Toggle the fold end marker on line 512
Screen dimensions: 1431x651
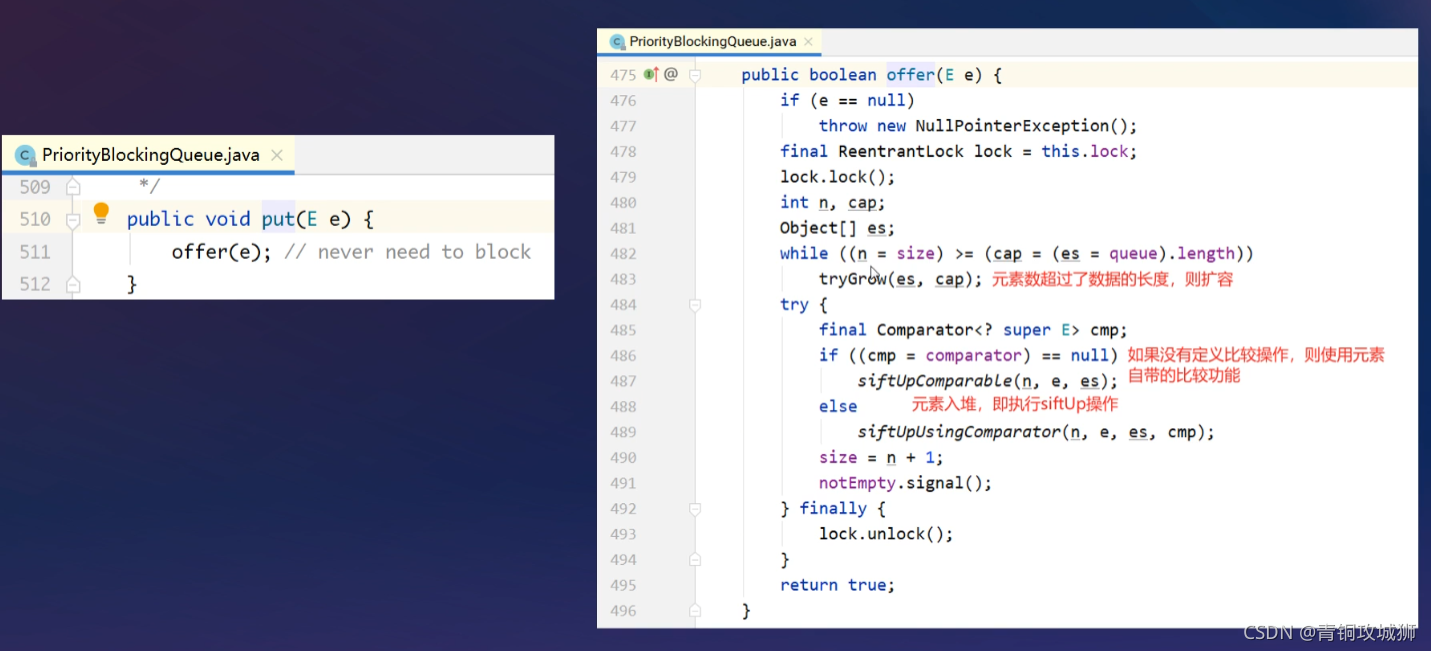tap(72, 284)
